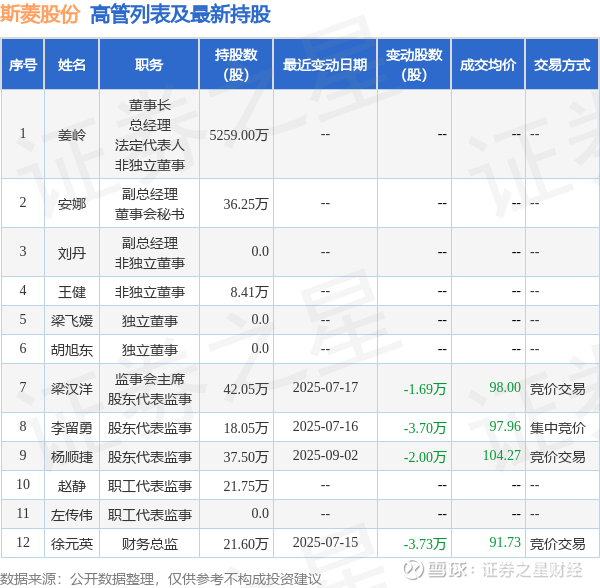This screenshot has height=588, width=600.
Task: Select the name 梁飞媛
Action: [72, 321]
